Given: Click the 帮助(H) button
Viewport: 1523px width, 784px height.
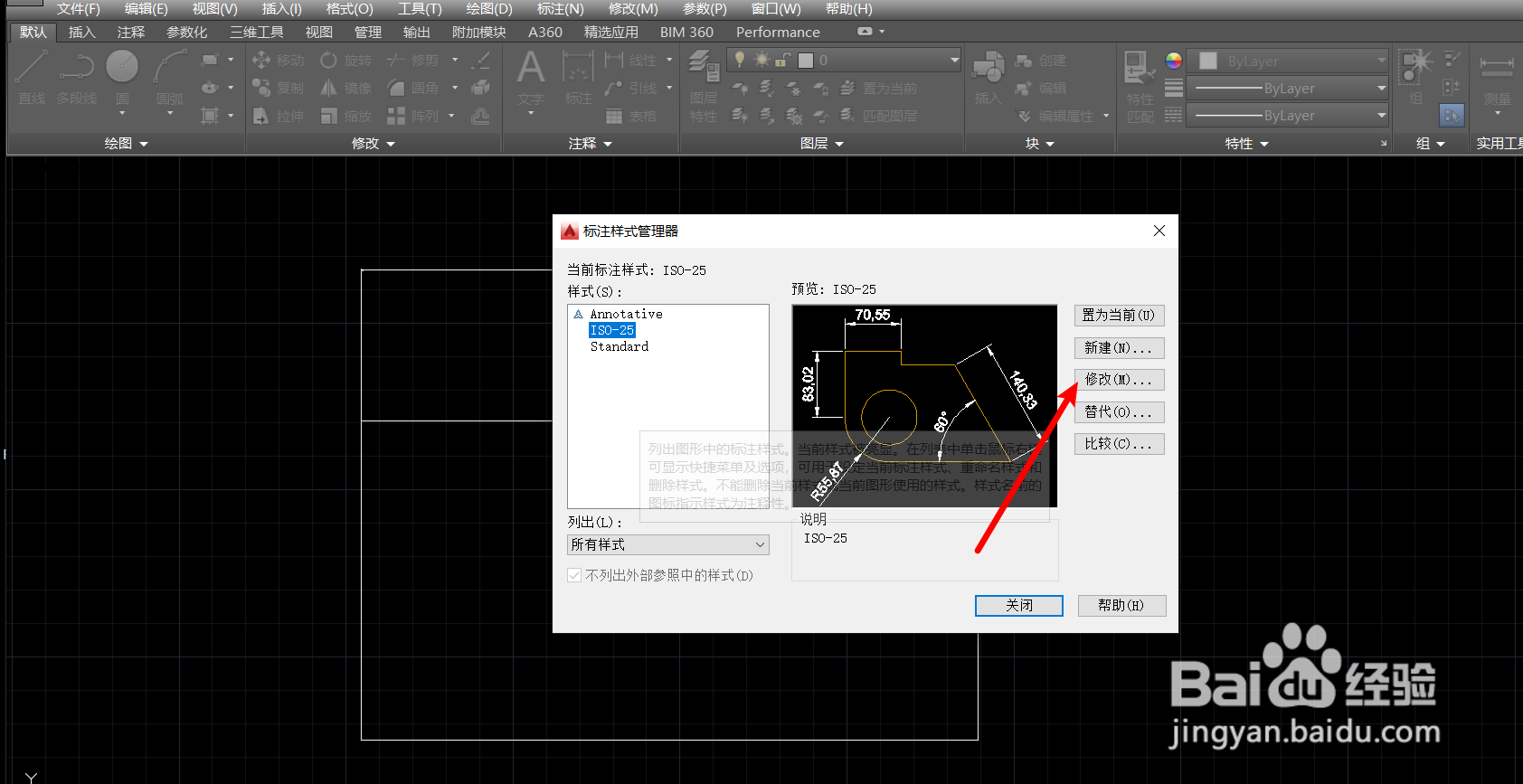Looking at the screenshot, I should pyautogui.click(x=1121, y=605).
